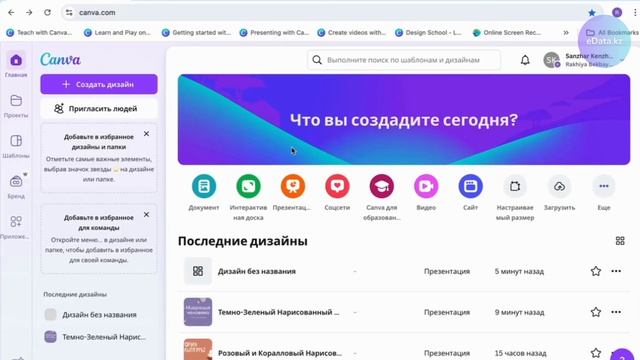The height and width of the screenshot is (360, 640).
Task: Toggle the bookmark star for this page
Action: (x=591, y=13)
